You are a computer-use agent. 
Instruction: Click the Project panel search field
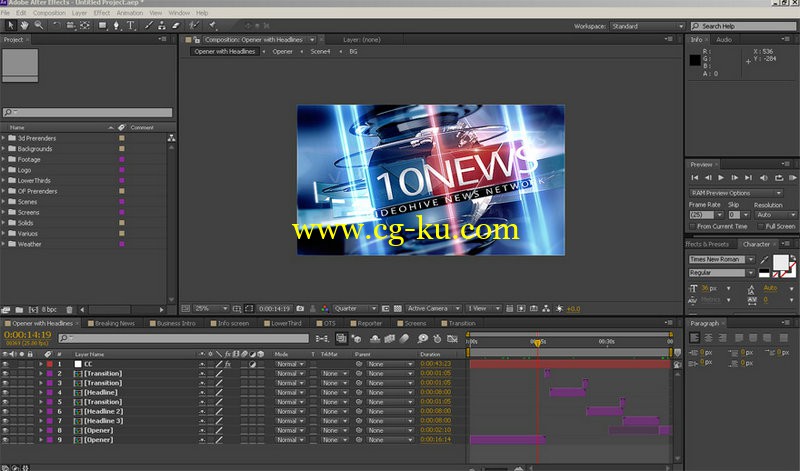point(87,112)
